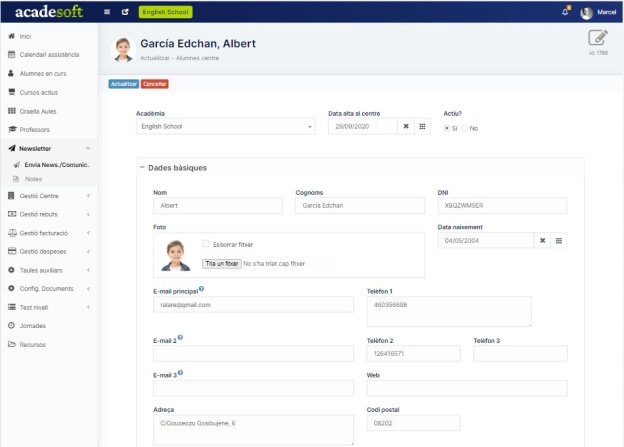Open Calendari assistència in the sidebar
624x447 pixels.
click(49, 55)
